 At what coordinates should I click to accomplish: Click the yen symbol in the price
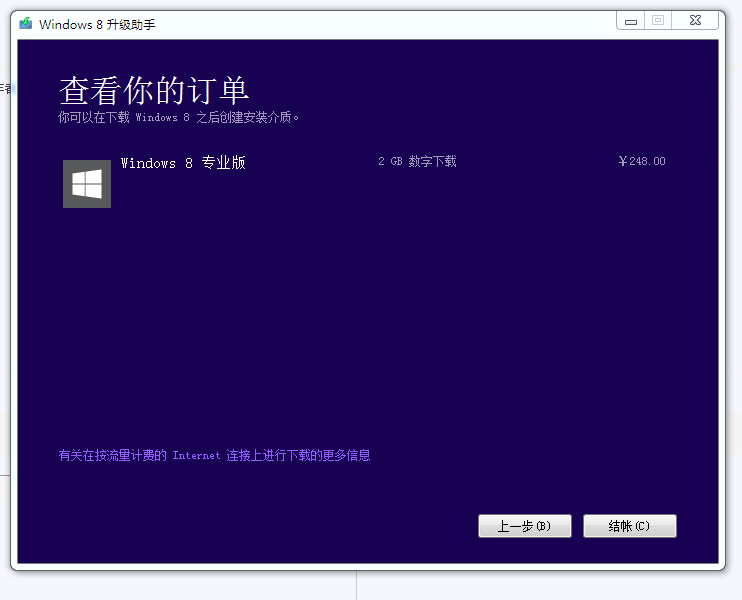pyautogui.click(x=623, y=162)
